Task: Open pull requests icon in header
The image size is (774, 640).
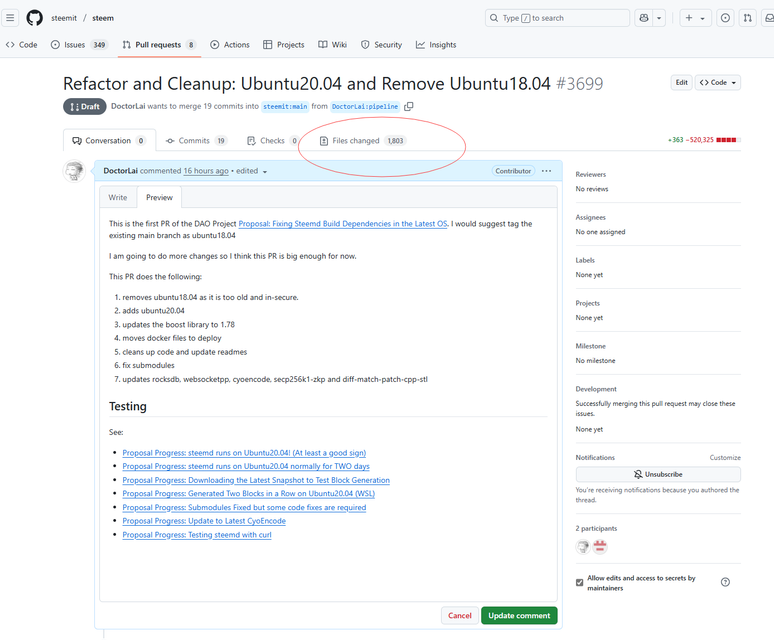Action: 748,18
